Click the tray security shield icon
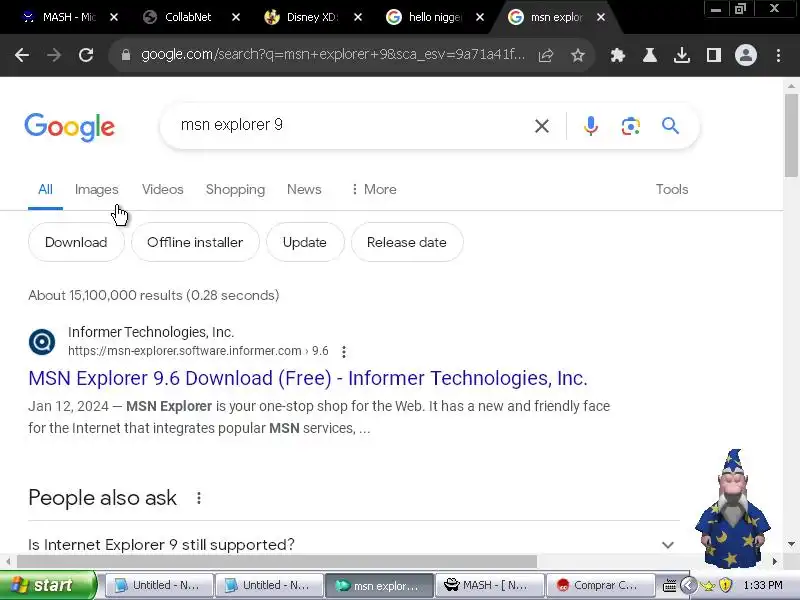The width and height of the screenshot is (800, 600). pyautogui.click(x=725, y=585)
